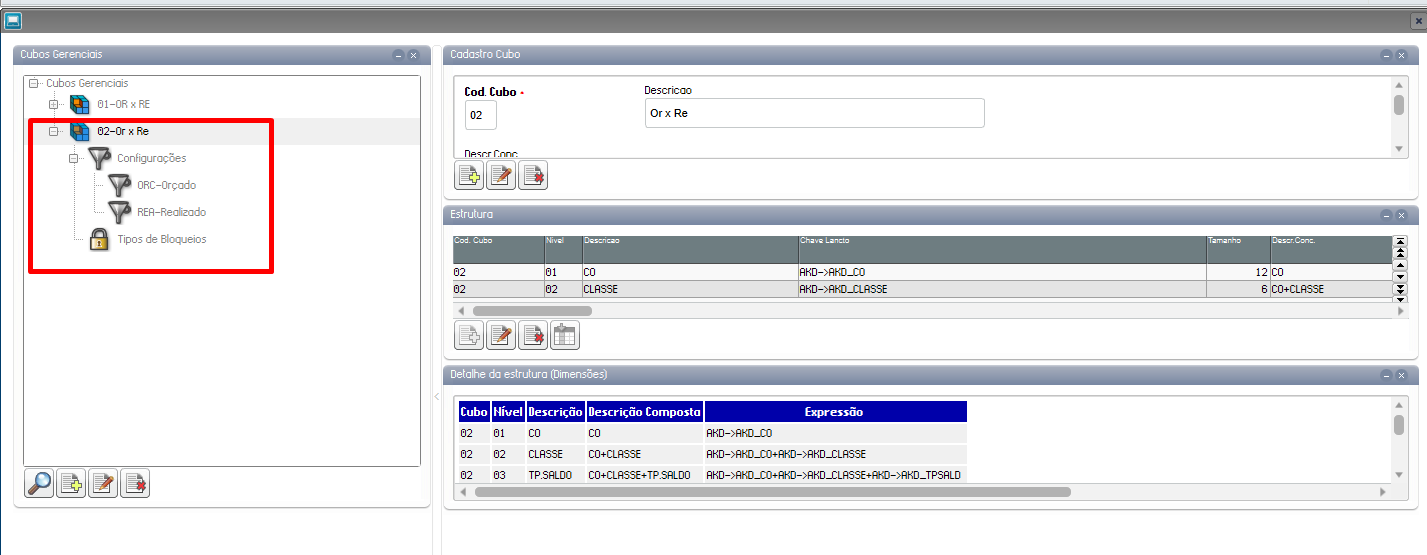1427x555 pixels.
Task: Delete the cube record in Cadastro Cubo
Action: 533,175
